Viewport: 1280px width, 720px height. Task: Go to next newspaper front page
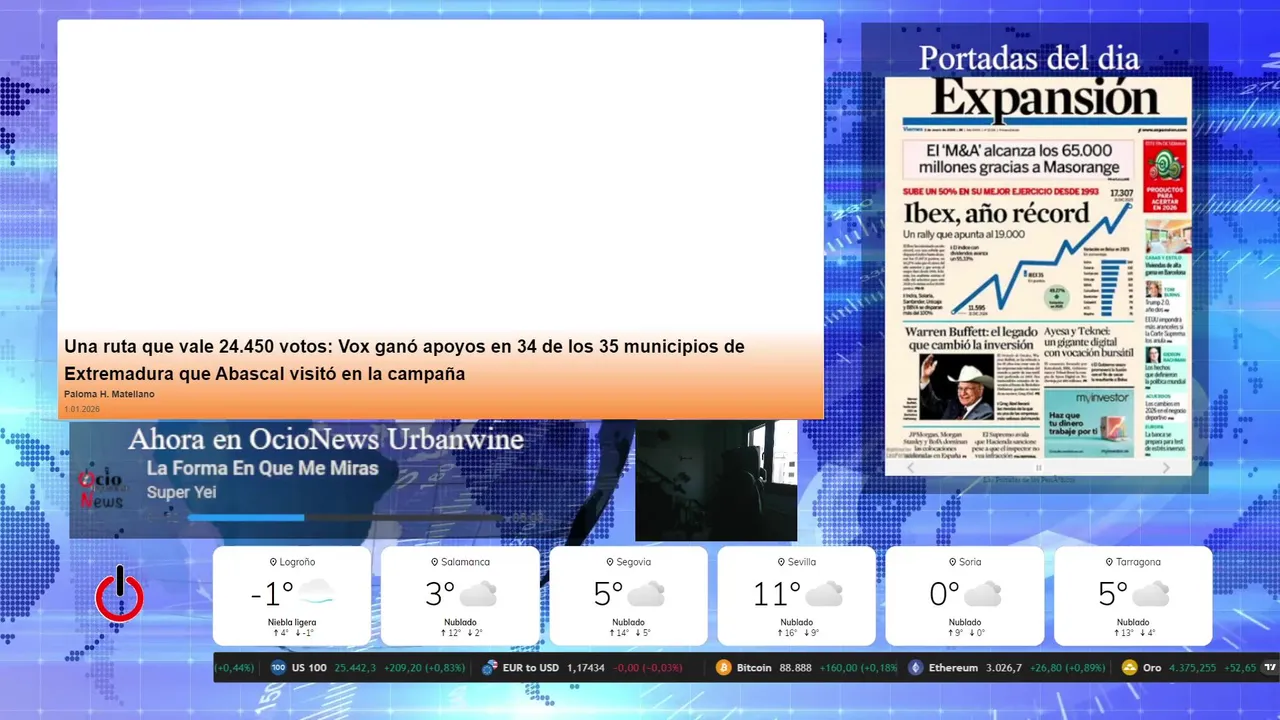click(1166, 467)
